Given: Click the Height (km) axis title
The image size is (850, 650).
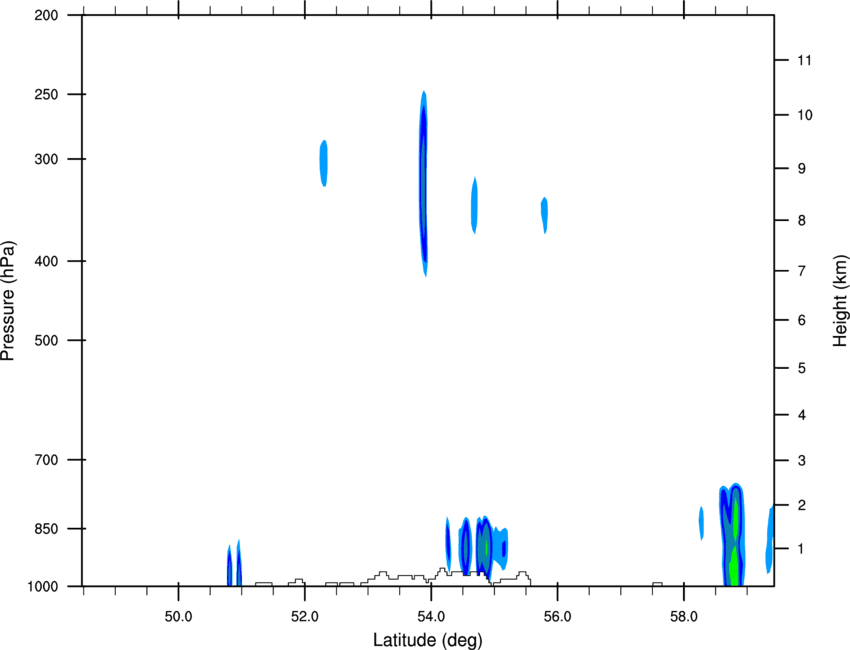Looking at the screenshot, I should [x=840, y=300].
